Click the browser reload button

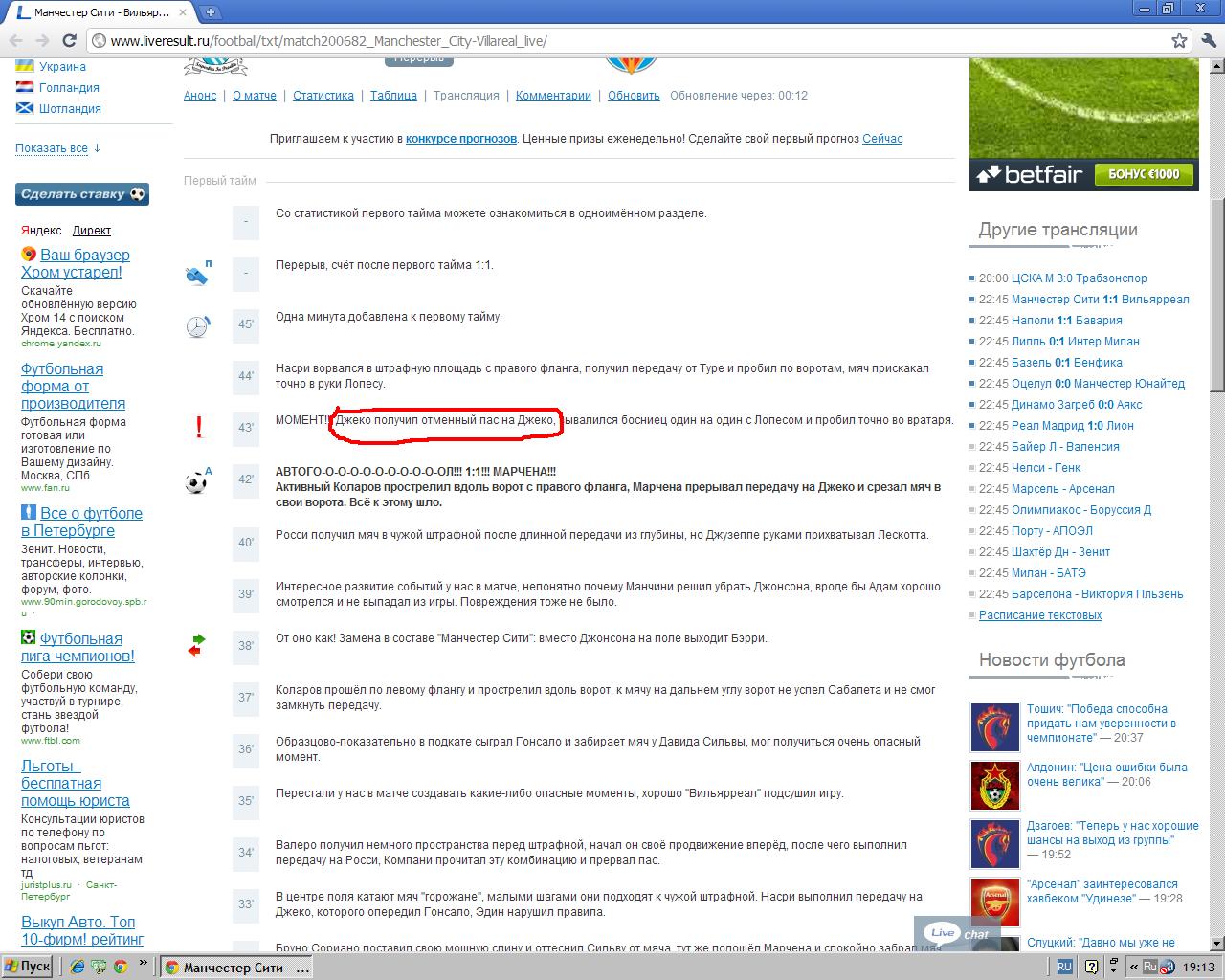click(x=69, y=41)
